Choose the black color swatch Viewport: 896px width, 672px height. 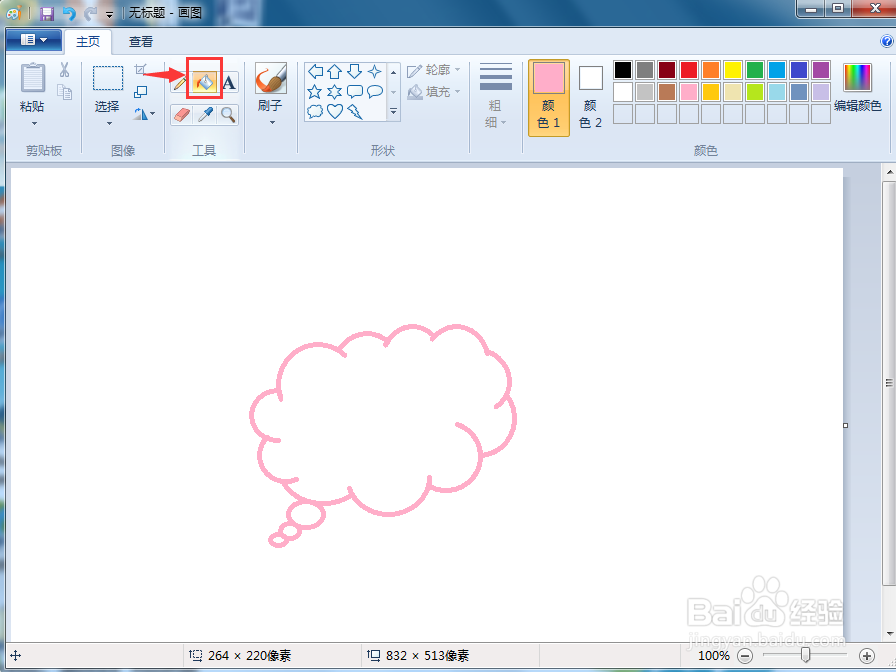click(x=623, y=70)
